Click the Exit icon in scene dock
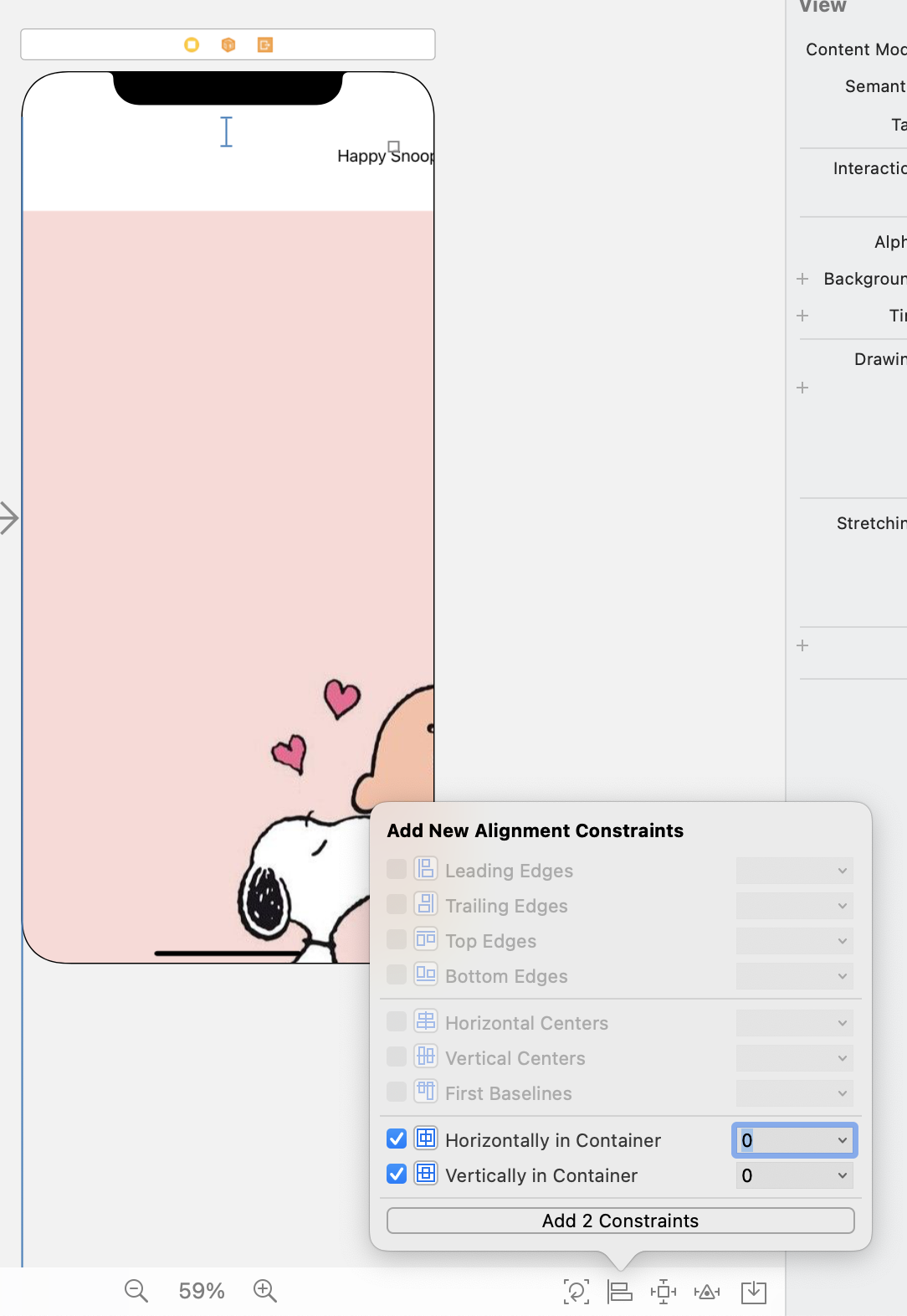The width and height of the screenshot is (907, 1316). pyautogui.click(x=265, y=44)
